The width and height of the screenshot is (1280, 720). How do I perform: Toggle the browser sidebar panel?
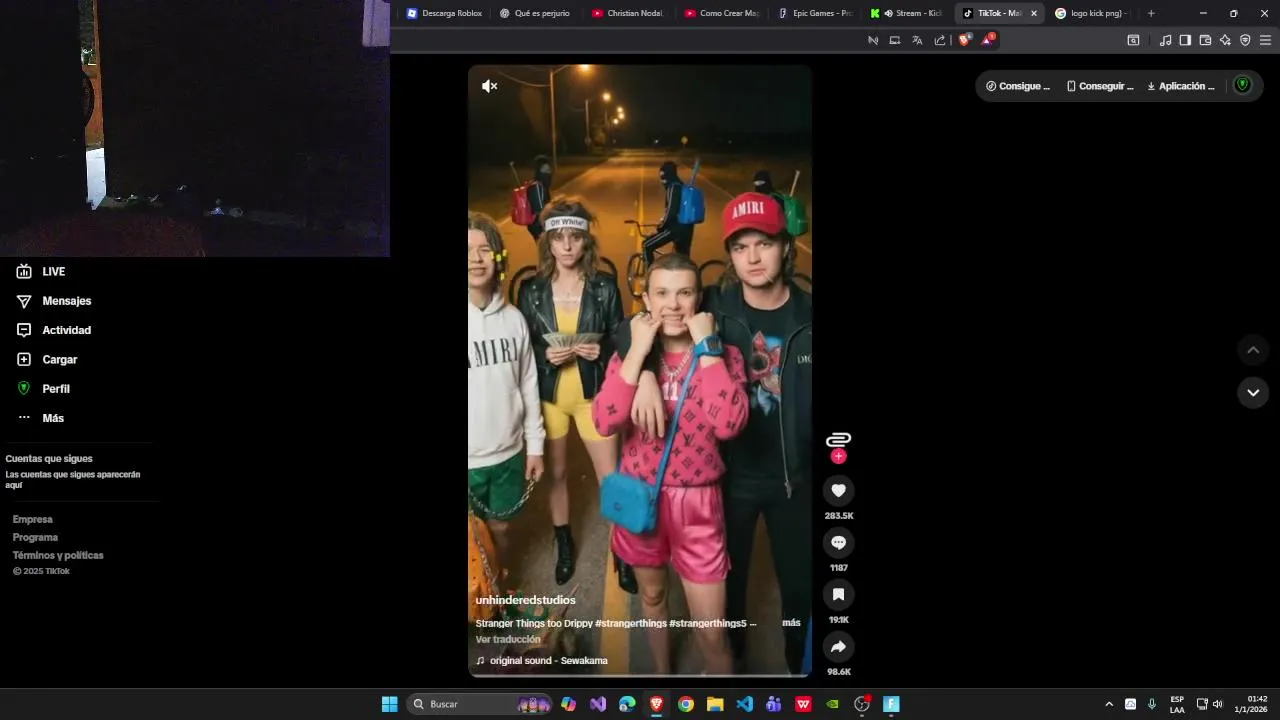(1185, 40)
